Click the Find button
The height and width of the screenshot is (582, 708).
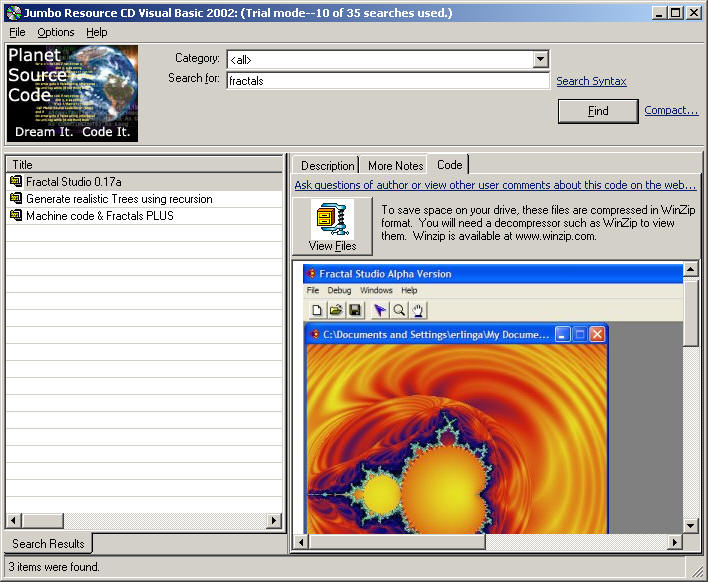point(598,111)
